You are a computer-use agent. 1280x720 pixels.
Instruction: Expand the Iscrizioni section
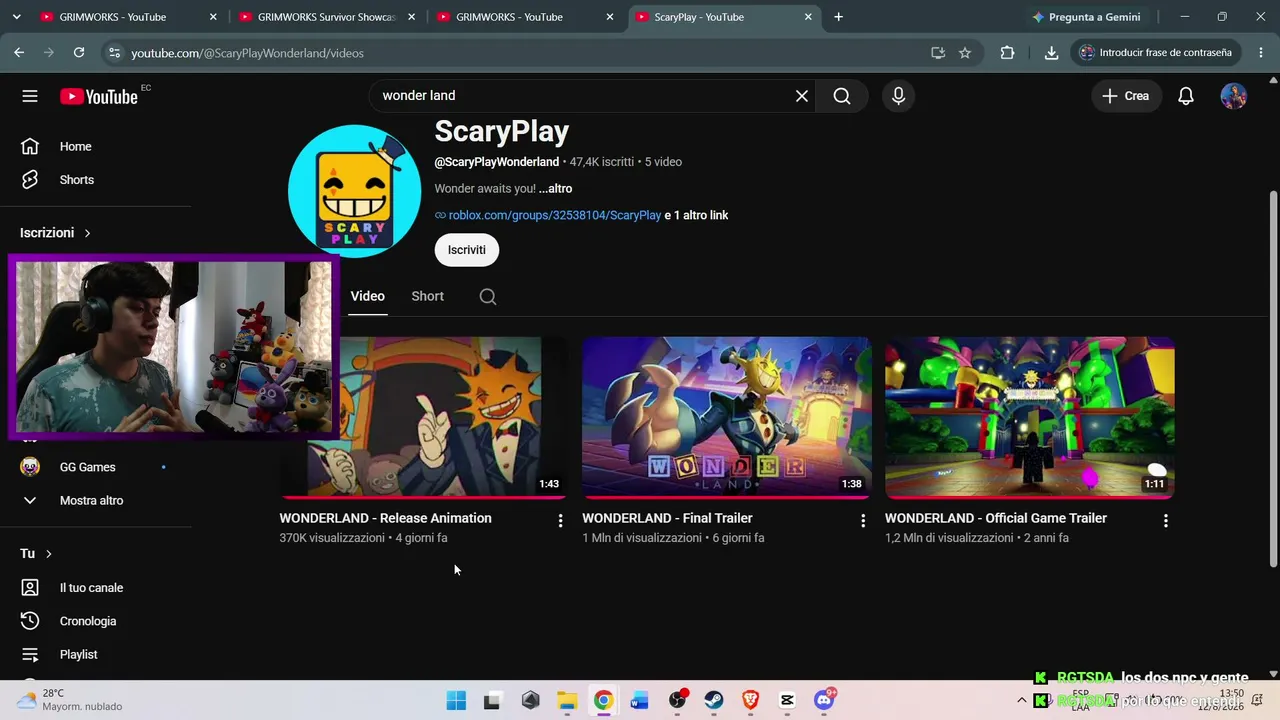[56, 233]
